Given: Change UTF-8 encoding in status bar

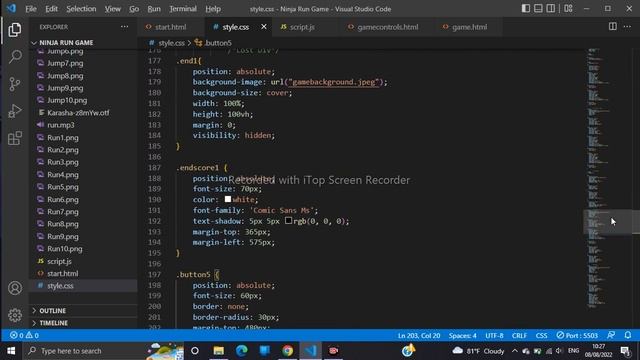Looking at the screenshot, I should point(494,336).
